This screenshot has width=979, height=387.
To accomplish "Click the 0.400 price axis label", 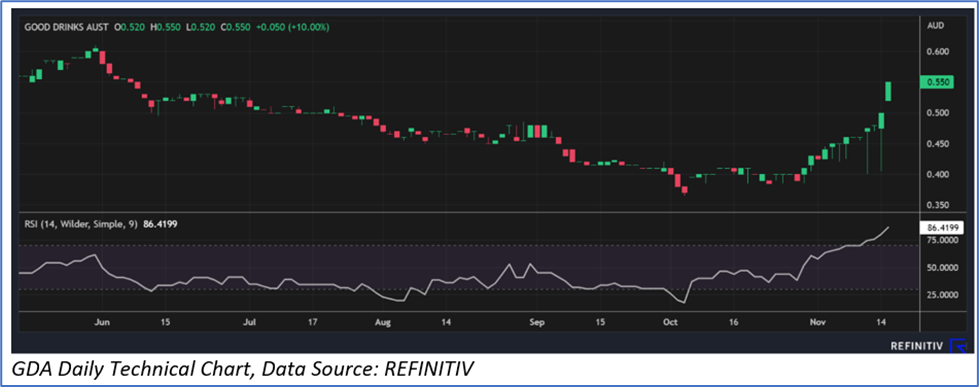I will pyautogui.click(x=937, y=174).
